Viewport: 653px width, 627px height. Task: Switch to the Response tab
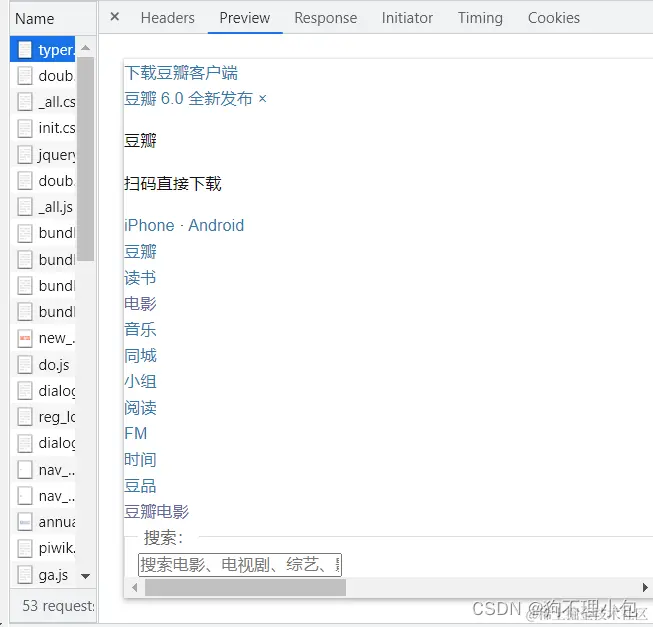pyautogui.click(x=326, y=18)
